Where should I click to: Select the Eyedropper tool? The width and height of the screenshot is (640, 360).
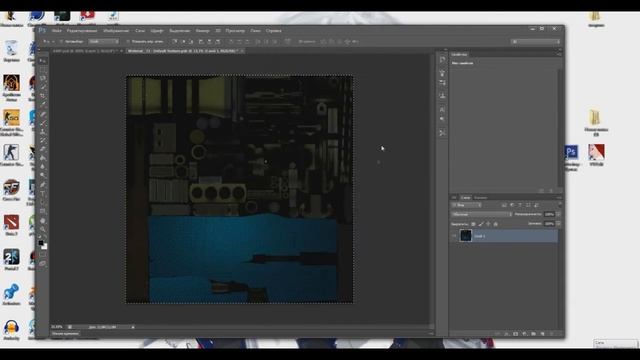(x=43, y=104)
